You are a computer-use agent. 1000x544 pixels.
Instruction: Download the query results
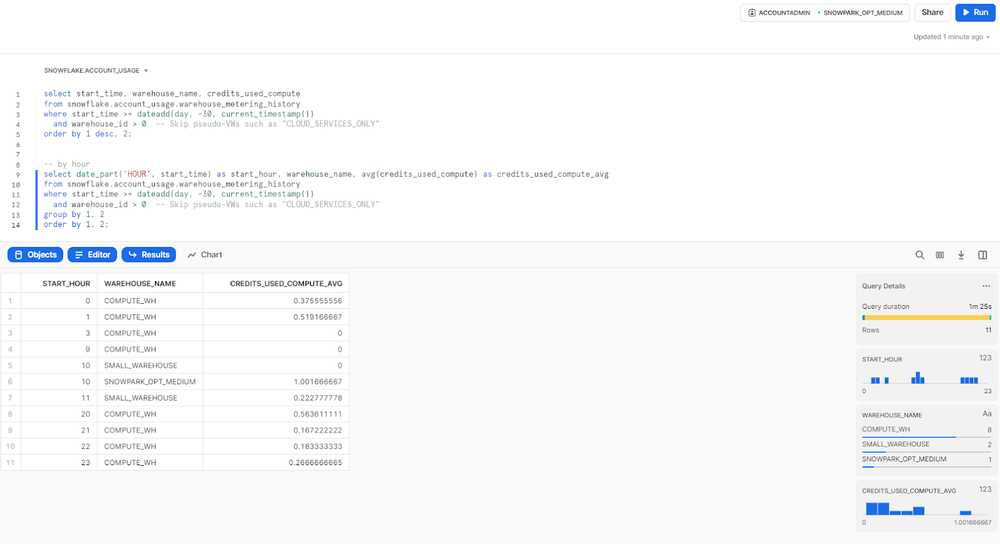tap(961, 255)
